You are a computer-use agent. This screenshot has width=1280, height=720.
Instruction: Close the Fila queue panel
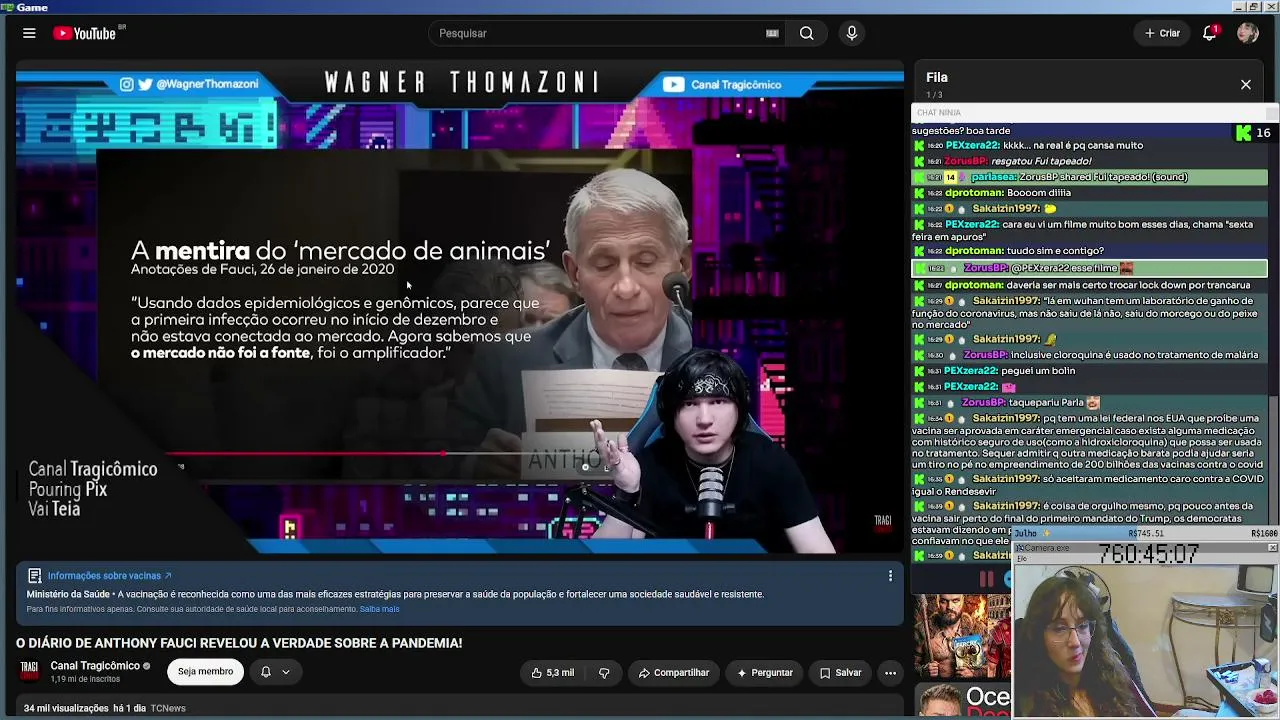pyautogui.click(x=1246, y=85)
